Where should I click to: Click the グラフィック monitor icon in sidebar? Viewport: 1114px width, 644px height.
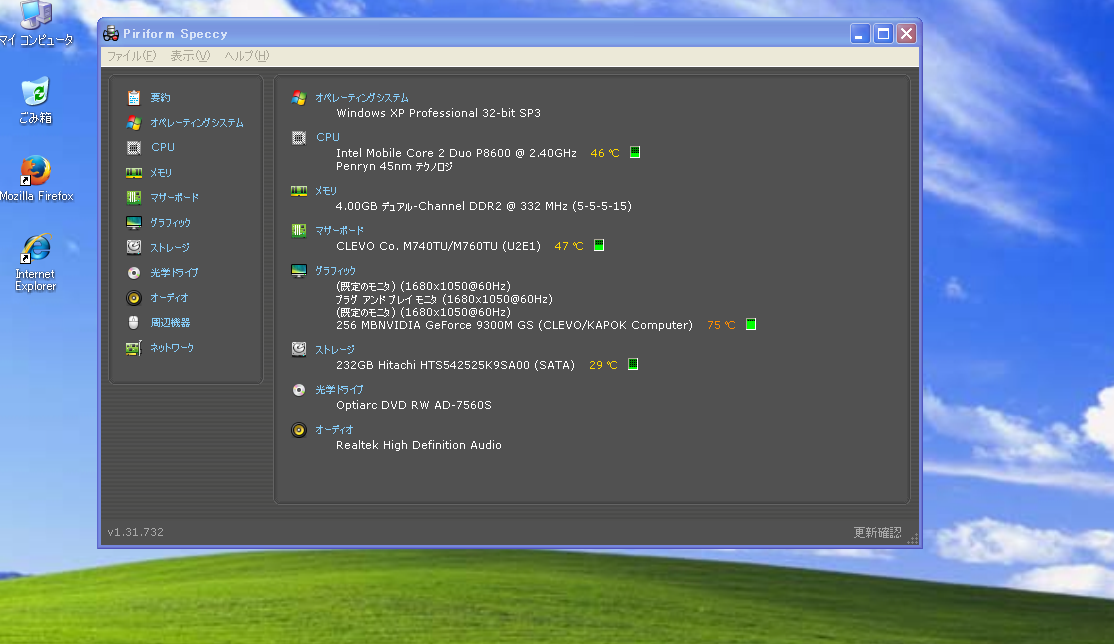(x=134, y=222)
